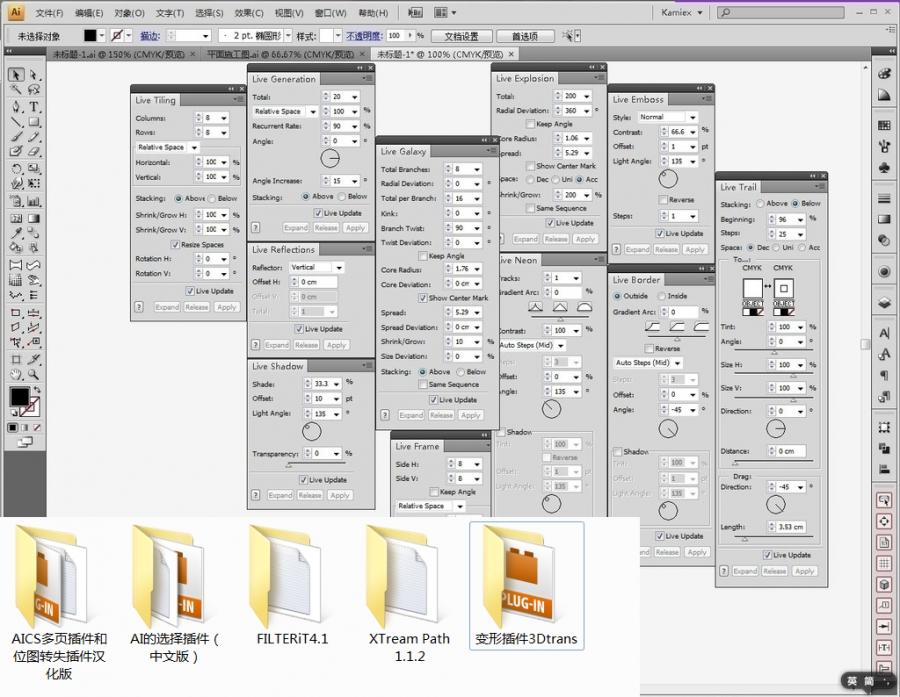Click the opacity field showing 100
This screenshot has width=900, height=697.
[397, 36]
